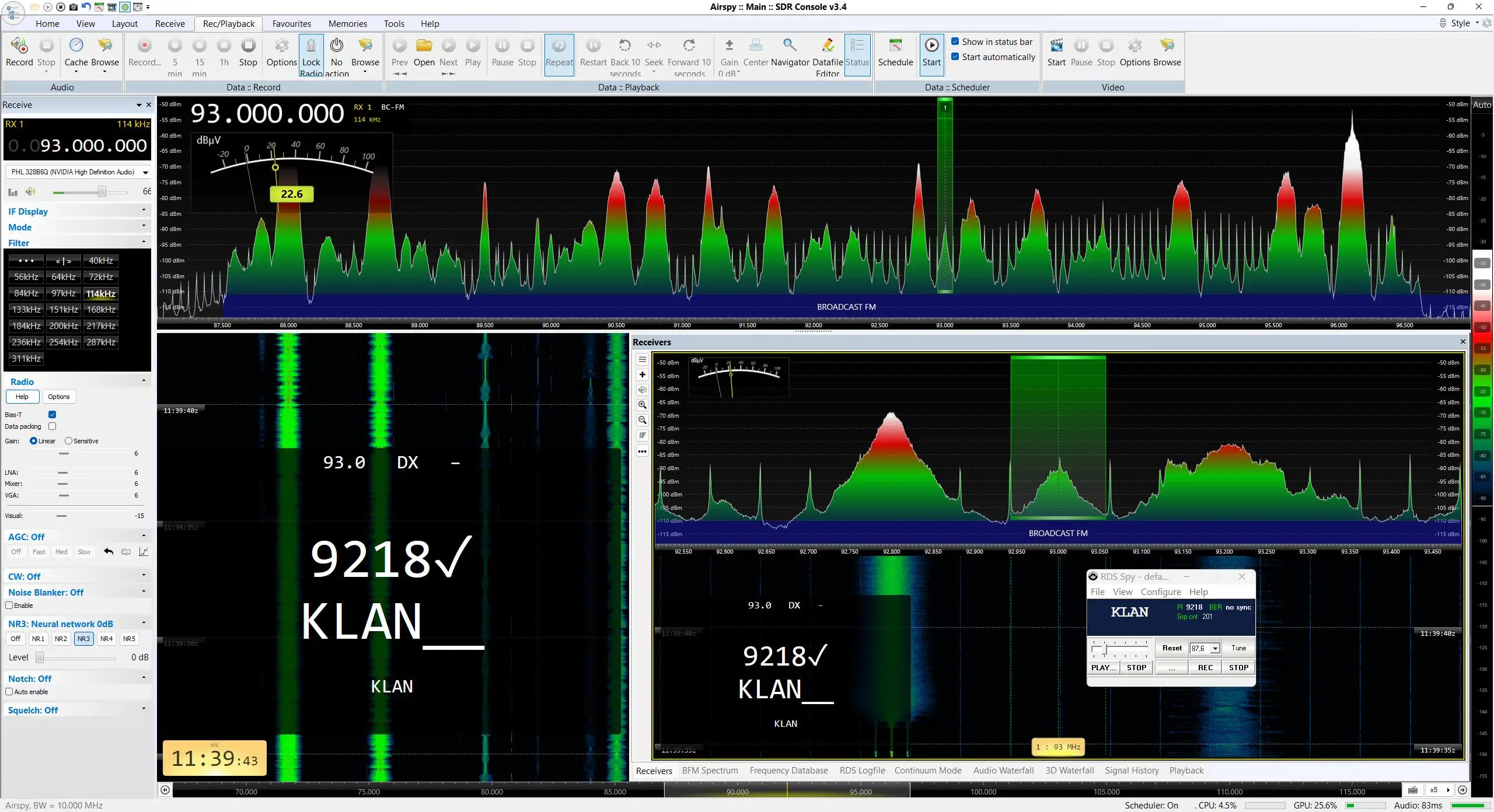
Task: Enable Data packing checkbox
Action: pos(52,426)
